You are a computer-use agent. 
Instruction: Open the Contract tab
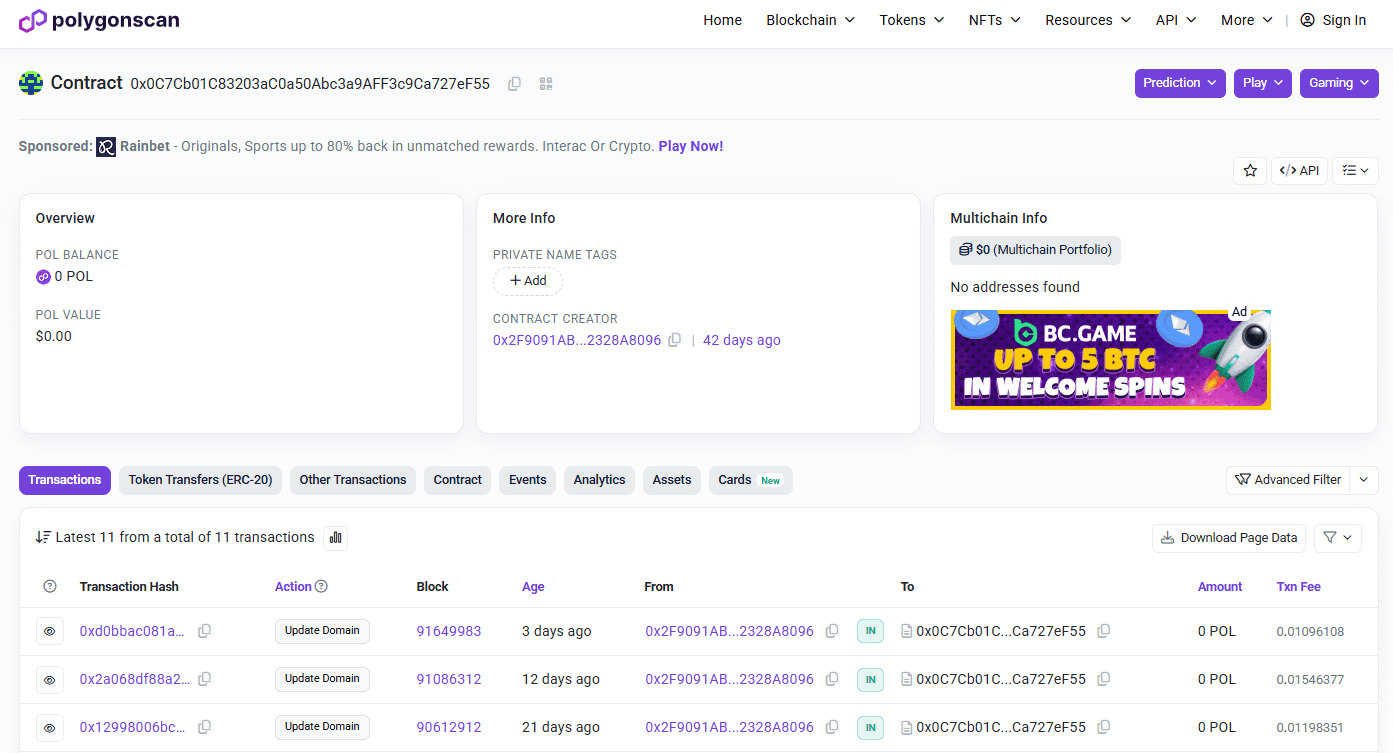click(457, 480)
